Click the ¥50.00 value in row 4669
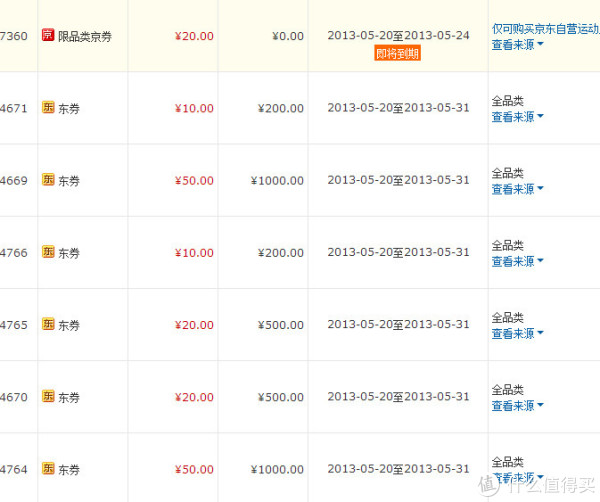 point(194,181)
